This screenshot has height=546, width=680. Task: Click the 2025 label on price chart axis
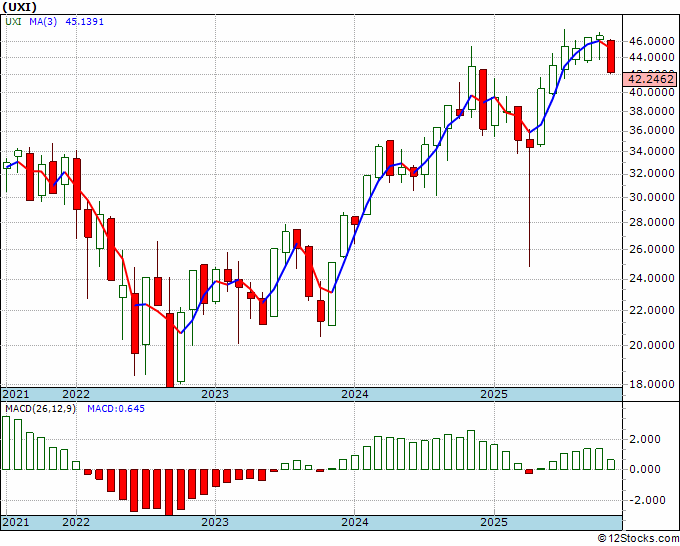[x=494, y=394]
